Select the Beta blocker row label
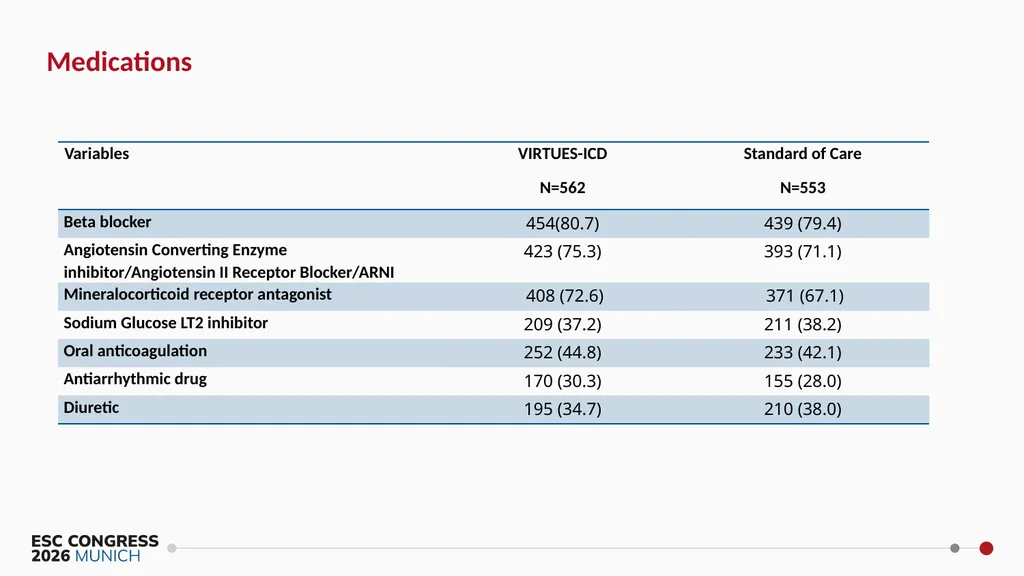 pos(107,222)
